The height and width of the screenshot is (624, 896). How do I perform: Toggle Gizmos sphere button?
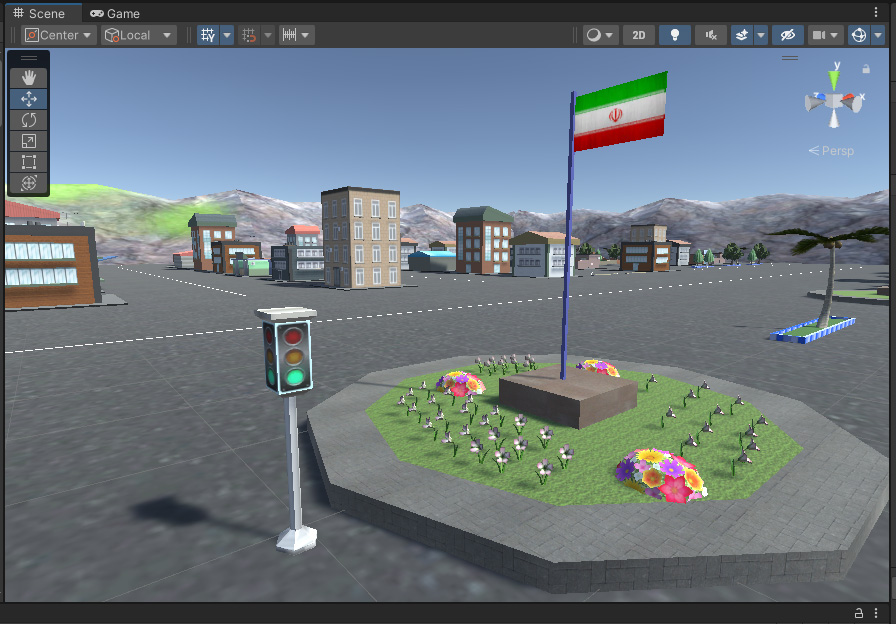[859, 35]
